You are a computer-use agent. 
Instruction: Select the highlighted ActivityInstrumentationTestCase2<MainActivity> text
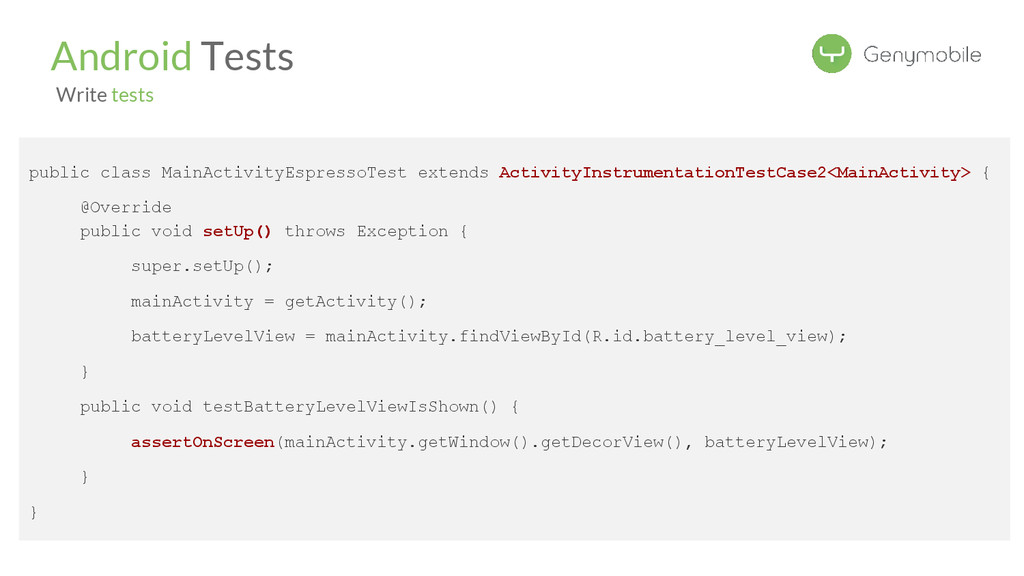click(734, 173)
